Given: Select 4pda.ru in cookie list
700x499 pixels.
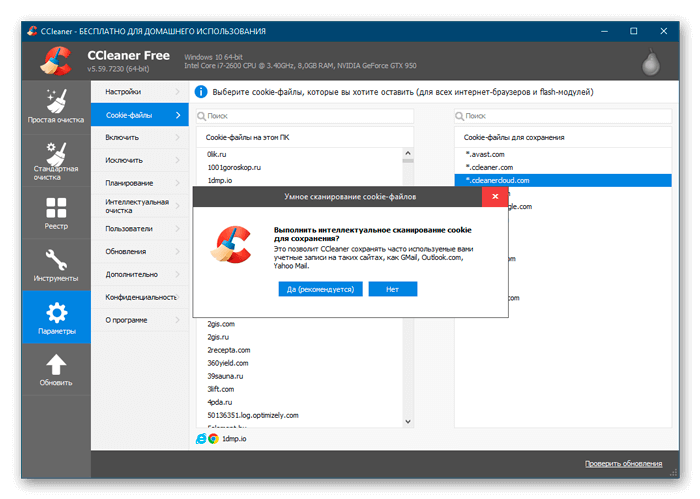Looking at the screenshot, I should point(219,402).
